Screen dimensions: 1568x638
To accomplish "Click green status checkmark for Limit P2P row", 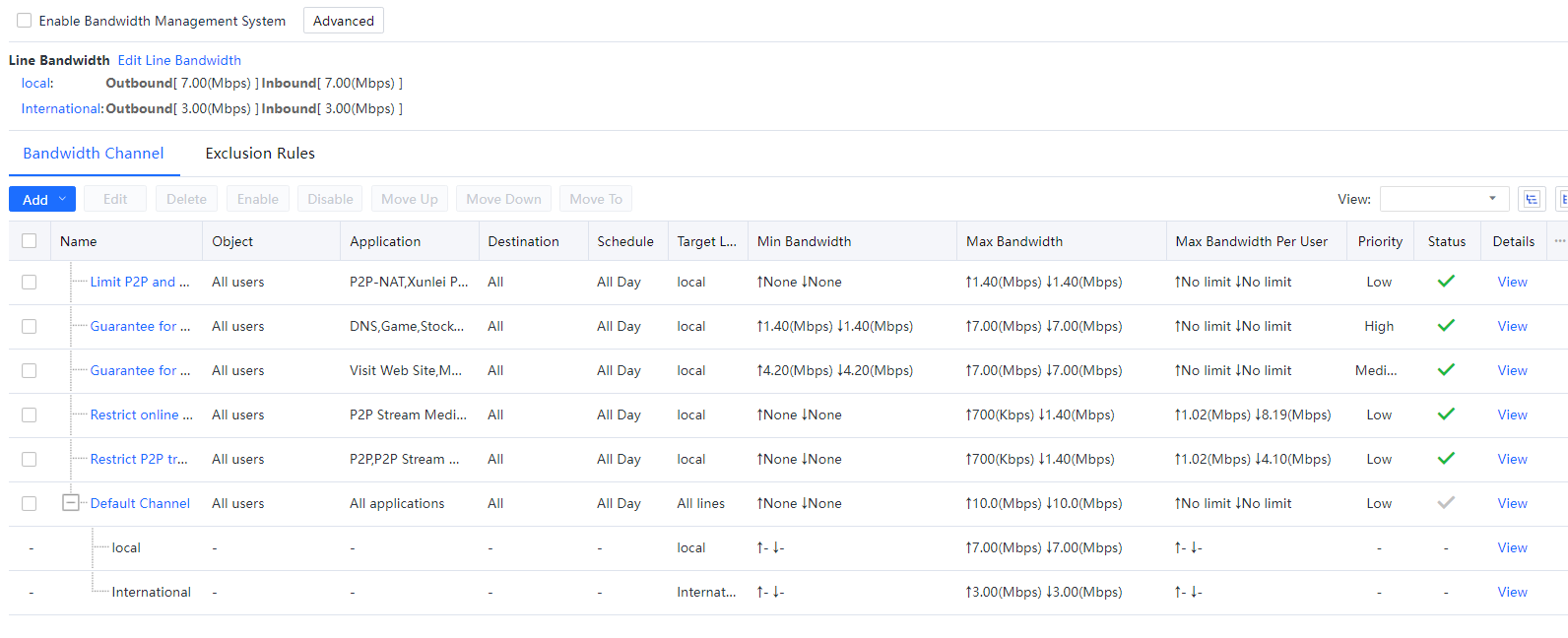I will 1446,282.
